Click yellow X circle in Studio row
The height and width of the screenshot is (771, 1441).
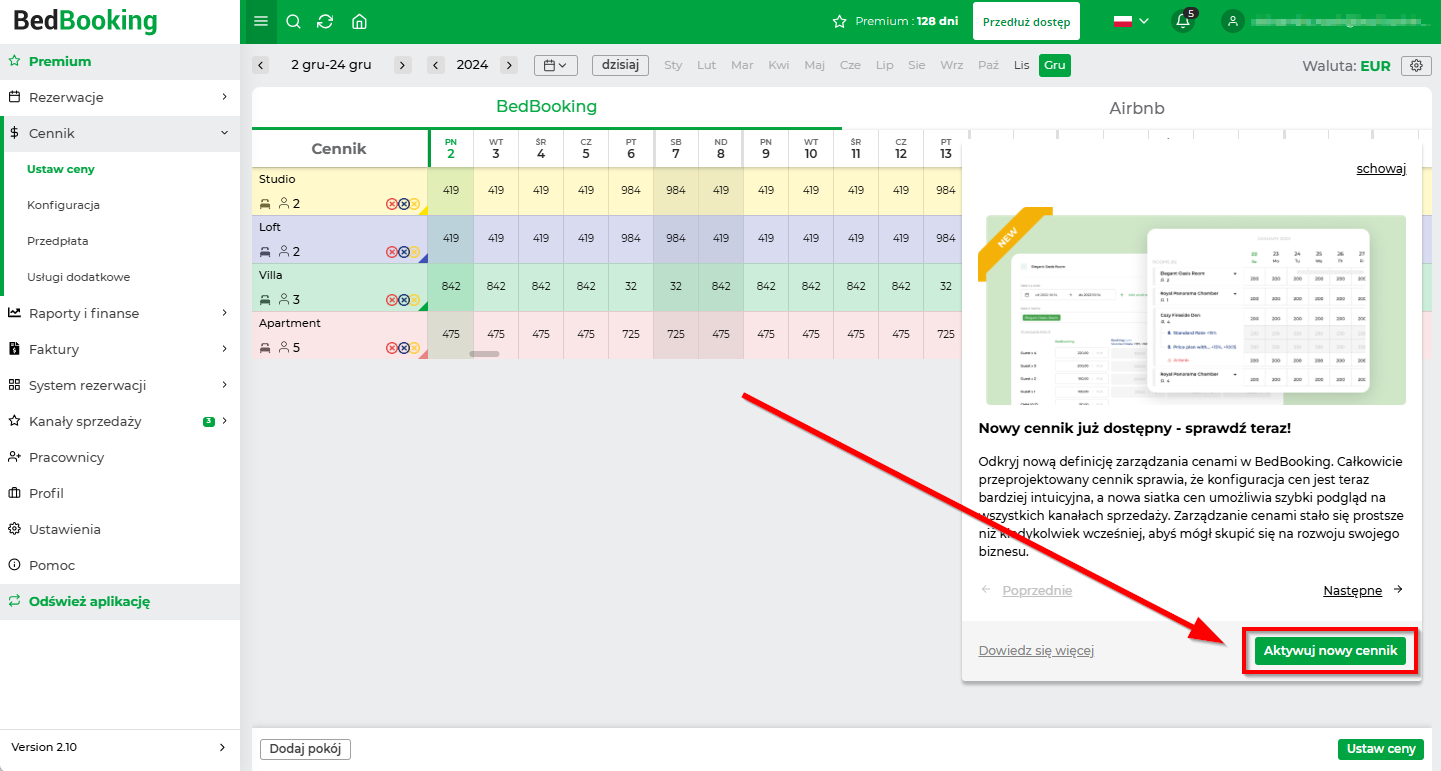[x=414, y=204]
